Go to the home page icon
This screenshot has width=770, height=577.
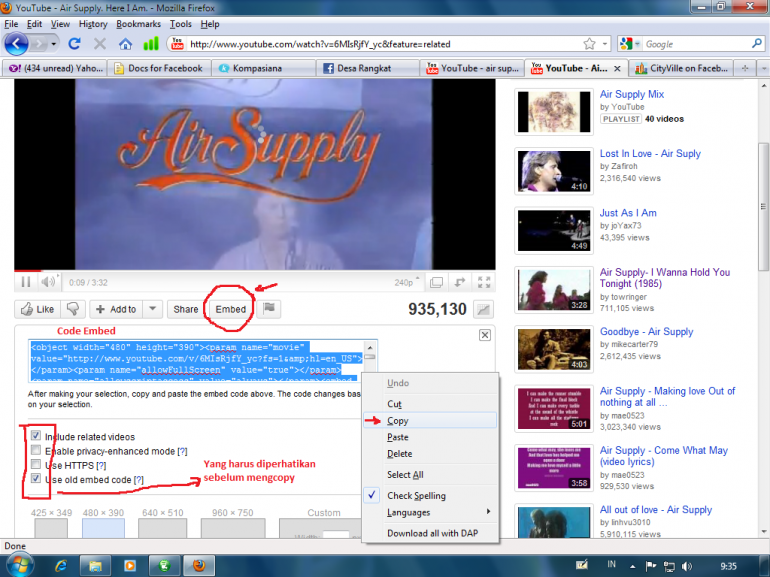[126, 44]
